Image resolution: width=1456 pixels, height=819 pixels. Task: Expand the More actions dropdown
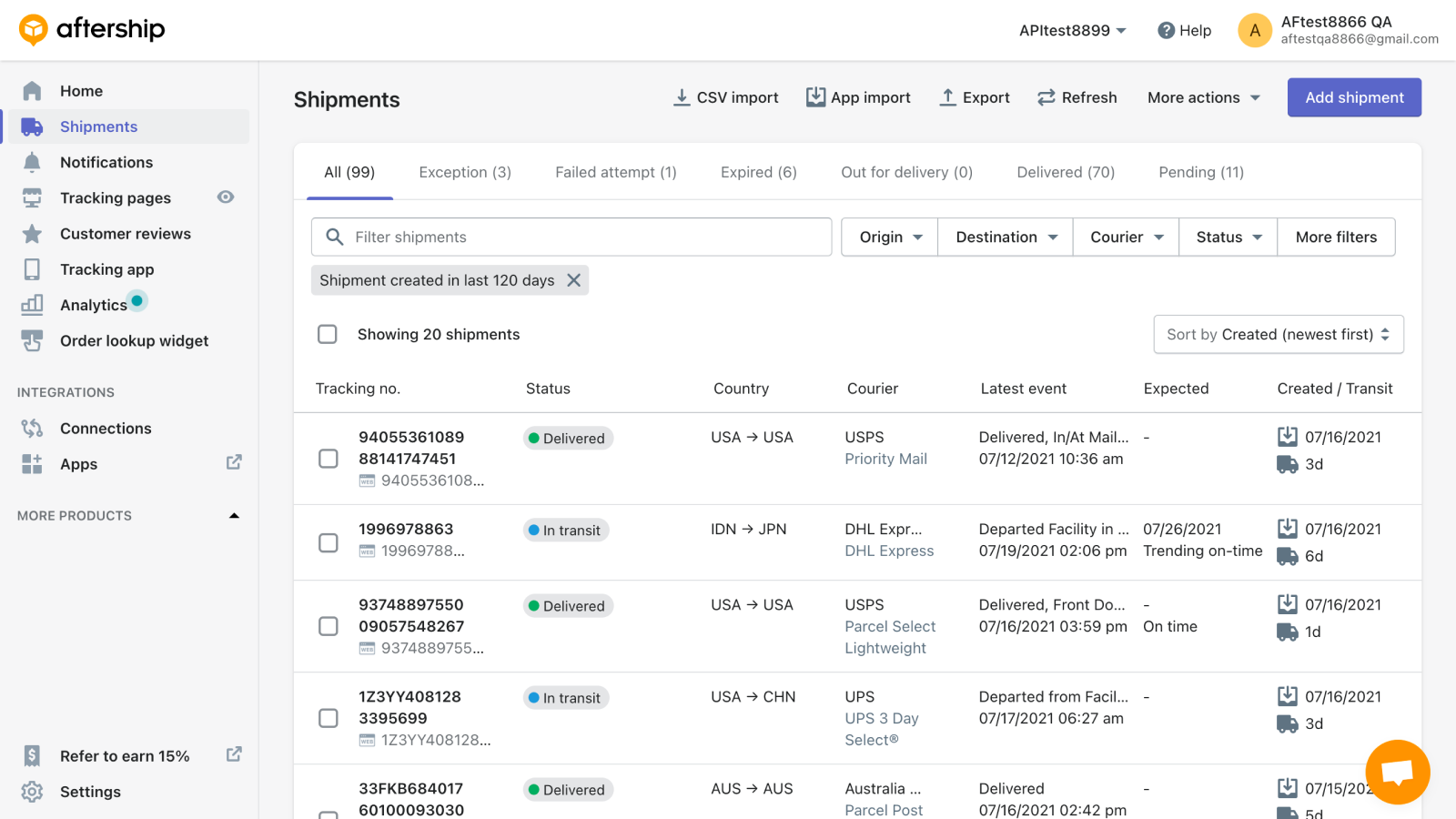pyautogui.click(x=1203, y=97)
